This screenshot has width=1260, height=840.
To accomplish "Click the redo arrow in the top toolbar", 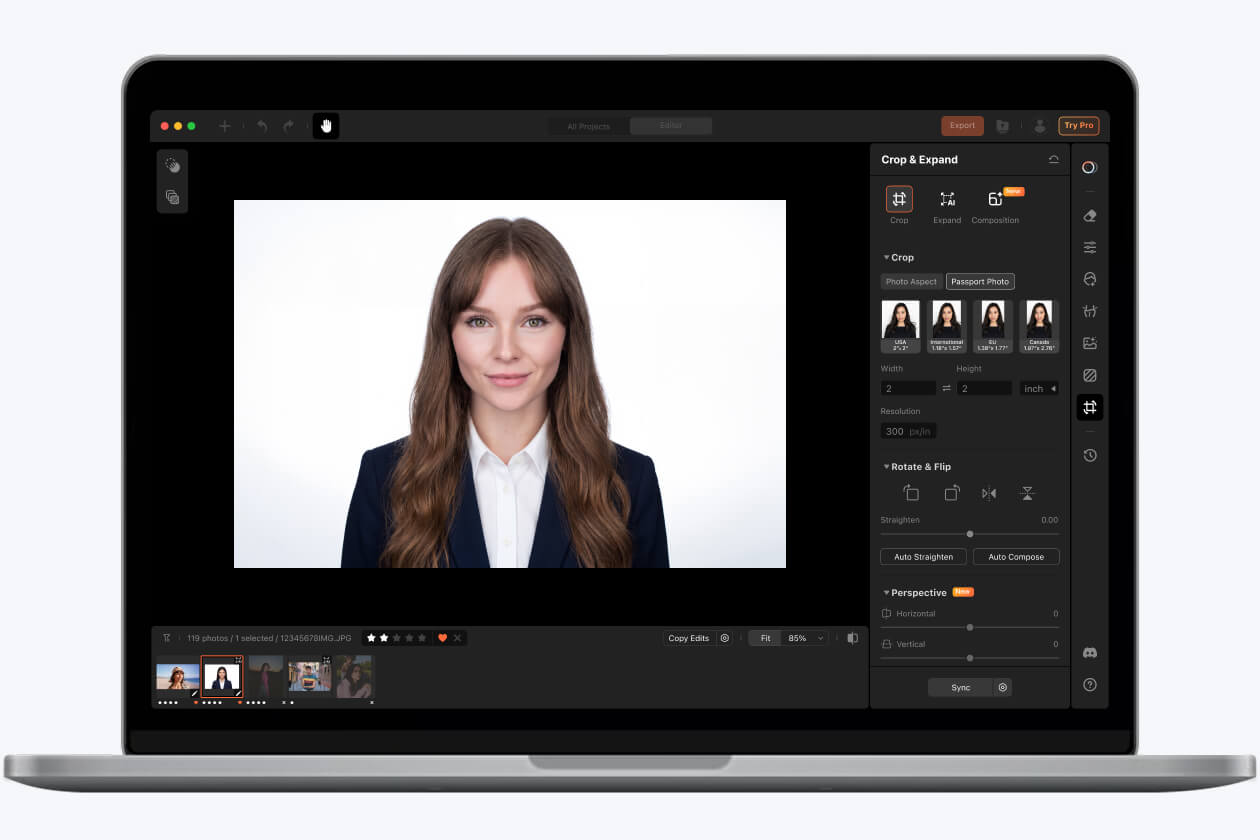I will point(288,126).
